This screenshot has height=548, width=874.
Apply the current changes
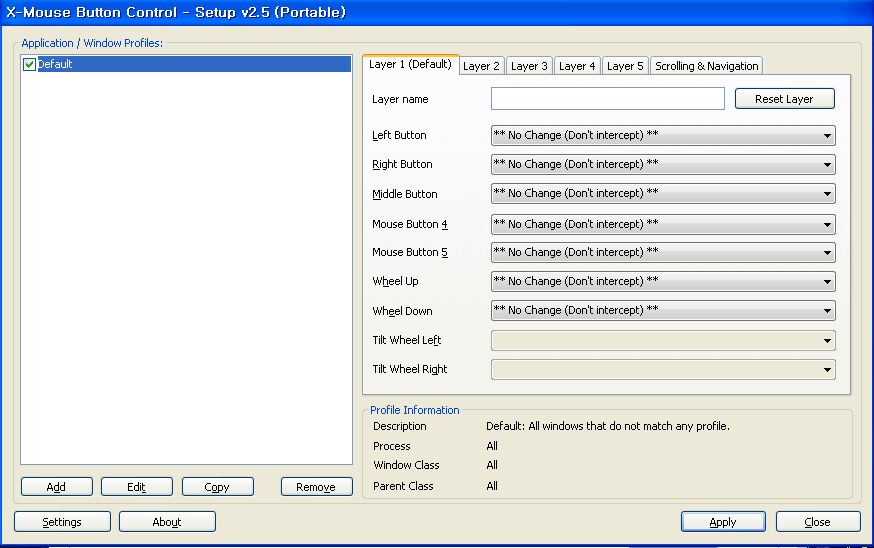(723, 522)
